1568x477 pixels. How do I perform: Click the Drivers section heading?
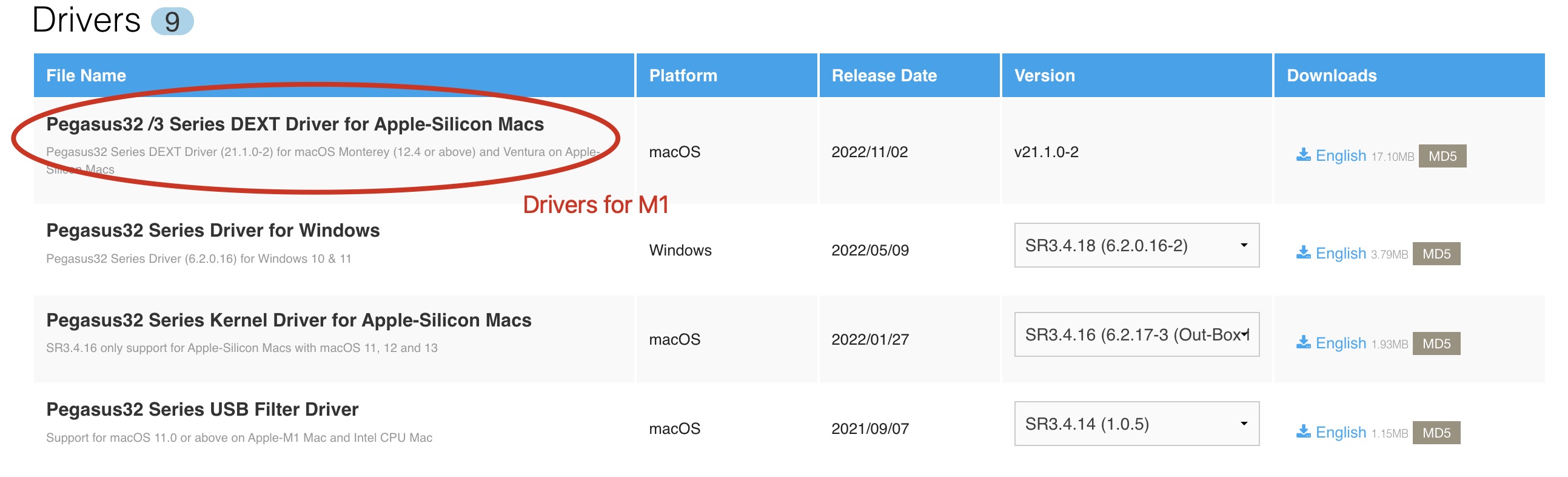86,20
